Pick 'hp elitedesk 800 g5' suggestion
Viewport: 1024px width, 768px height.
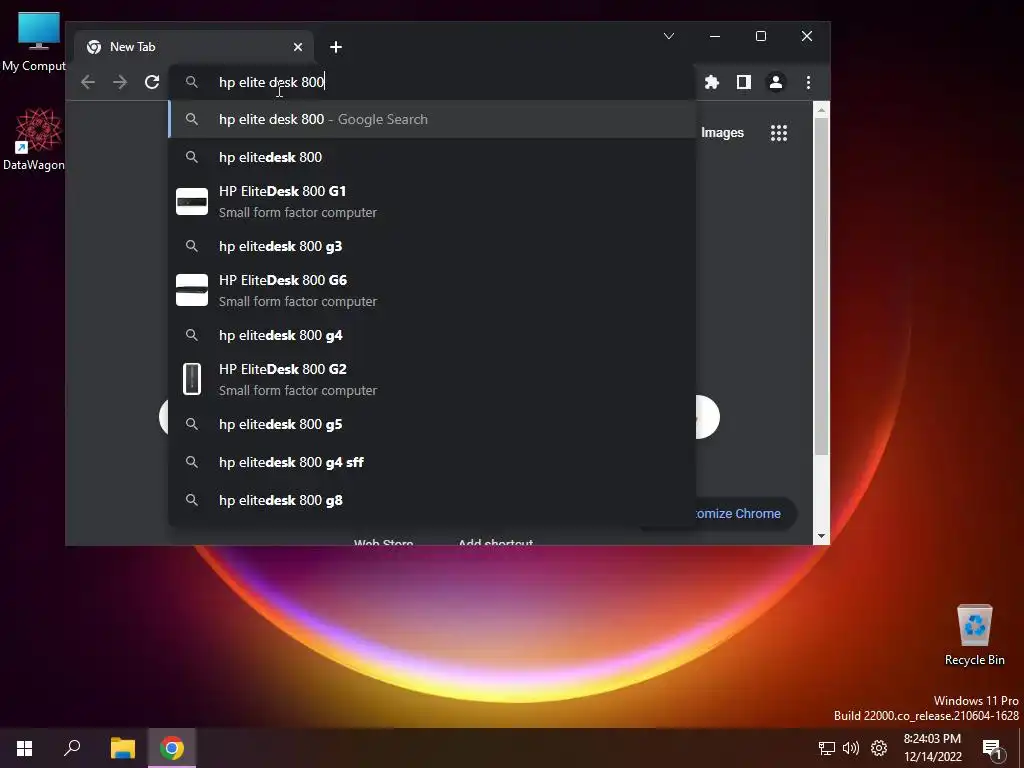tap(432, 424)
